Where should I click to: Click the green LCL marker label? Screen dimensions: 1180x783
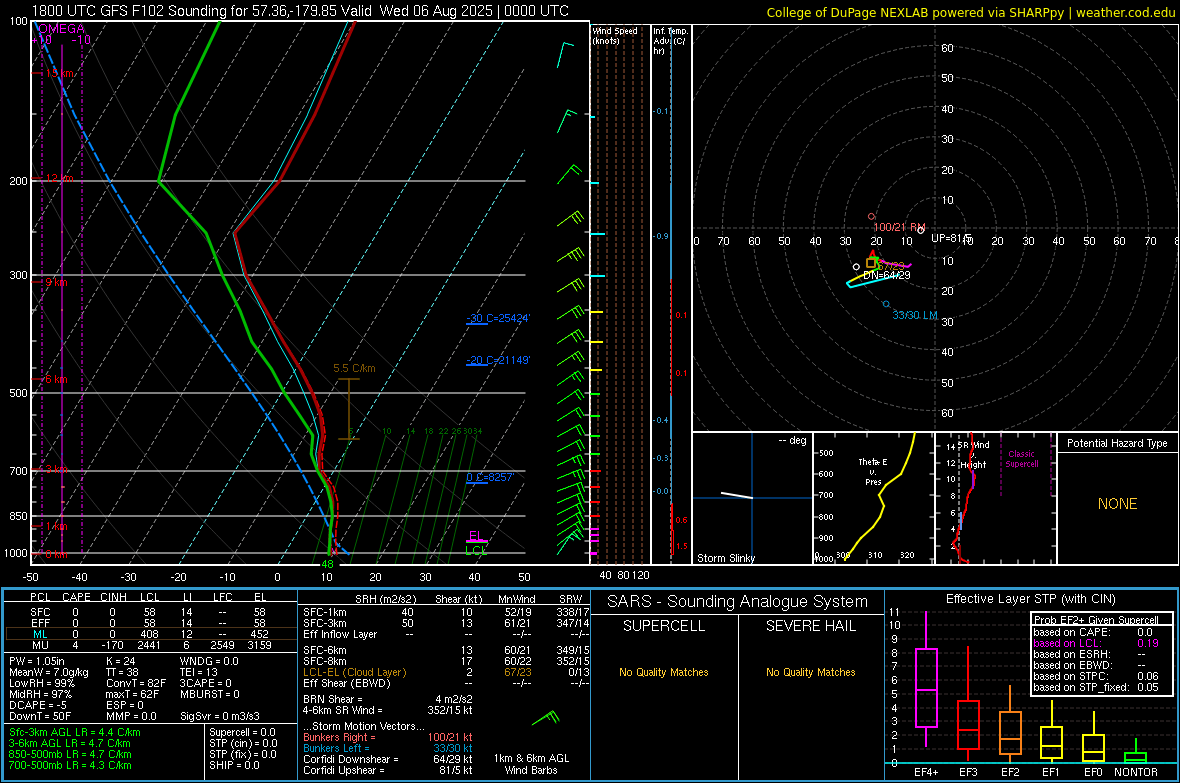tap(476, 550)
